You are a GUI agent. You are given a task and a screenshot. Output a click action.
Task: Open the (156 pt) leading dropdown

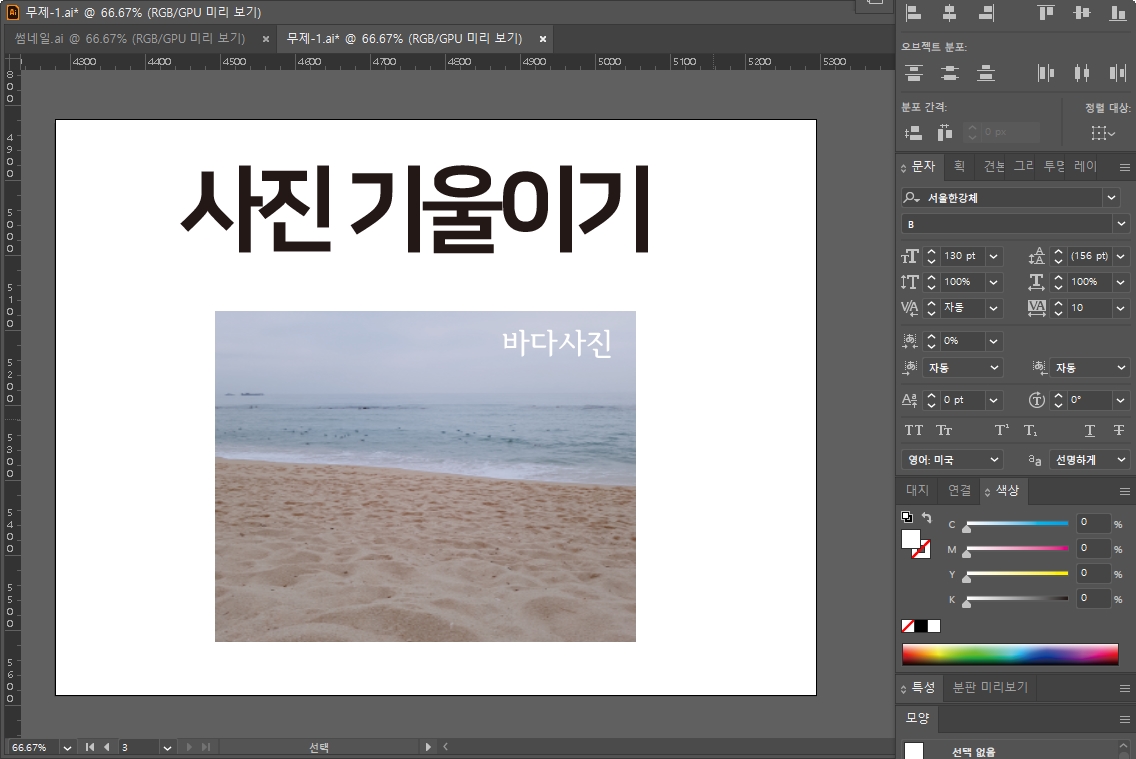click(x=1121, y=256)
